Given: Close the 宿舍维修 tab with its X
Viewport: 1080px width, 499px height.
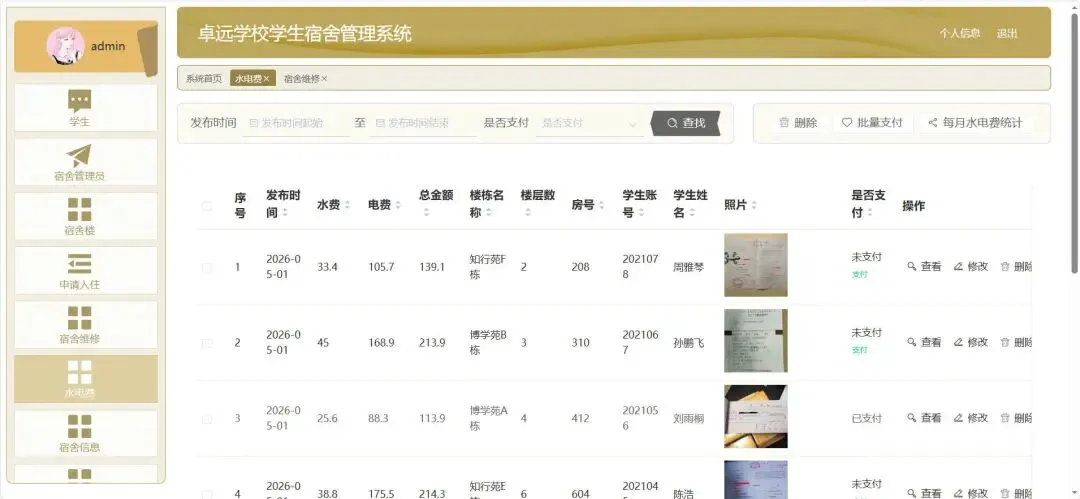Looking at the screenshot, I should 324,79.
